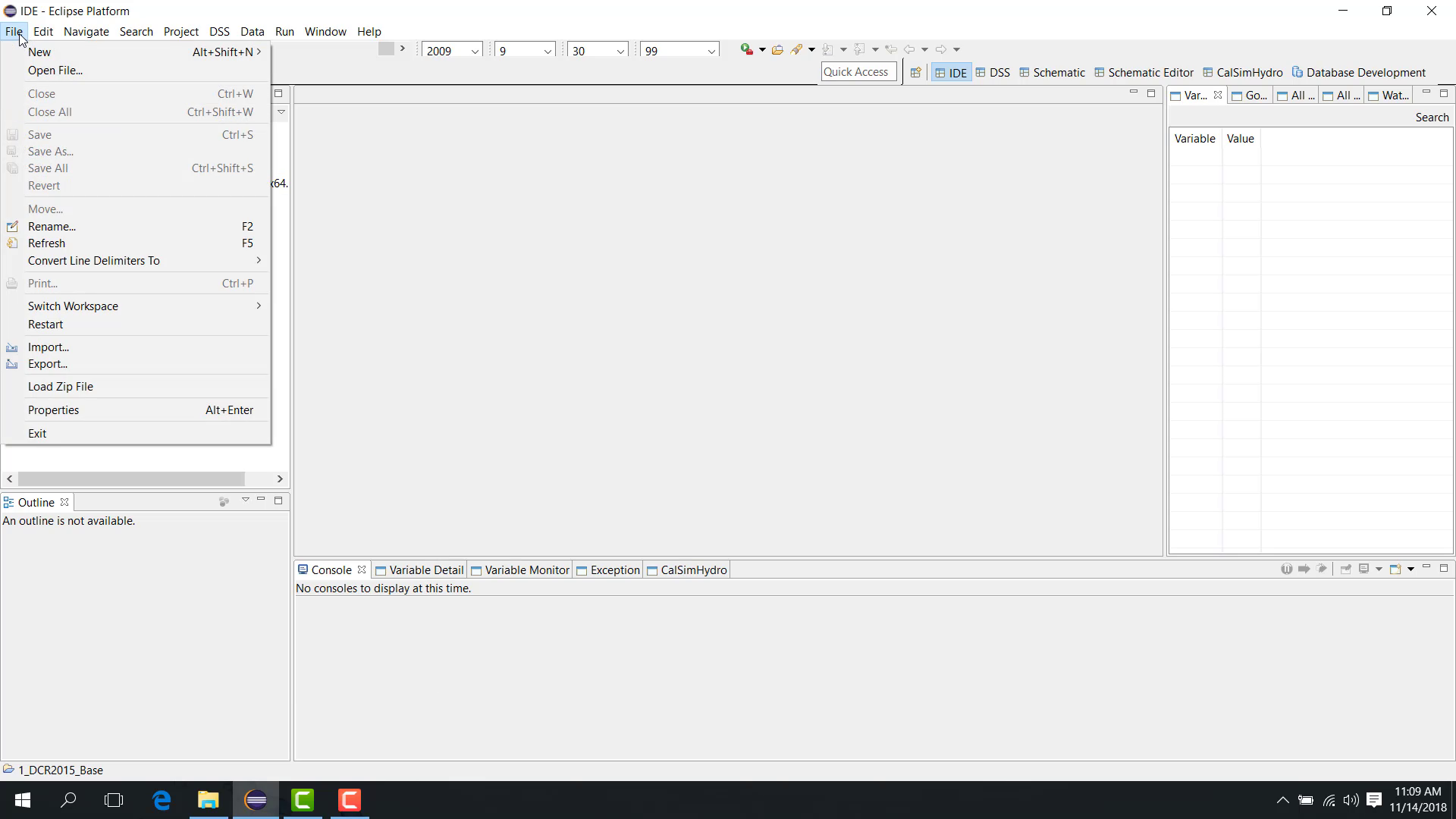
Task: Click the Next Annotation toolbar icon
Action: click(x=827, y=49)
